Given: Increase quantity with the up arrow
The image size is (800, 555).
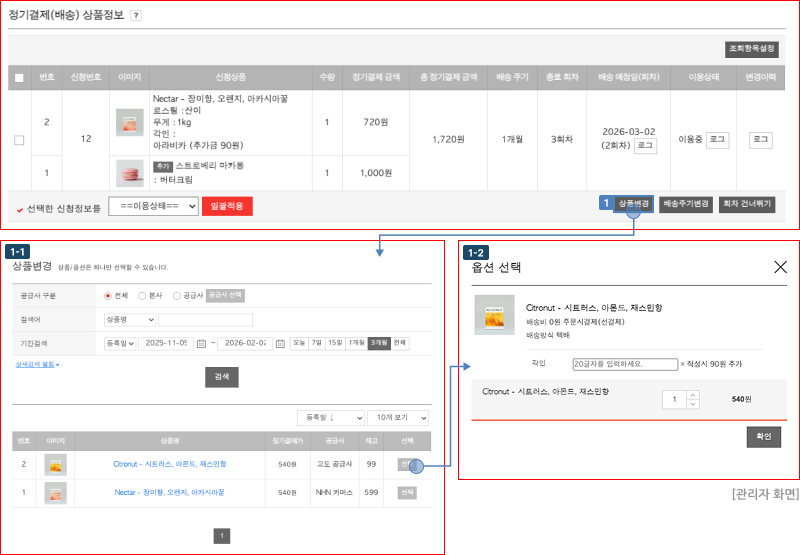Looking at the screenshot, I should (692, 395).
